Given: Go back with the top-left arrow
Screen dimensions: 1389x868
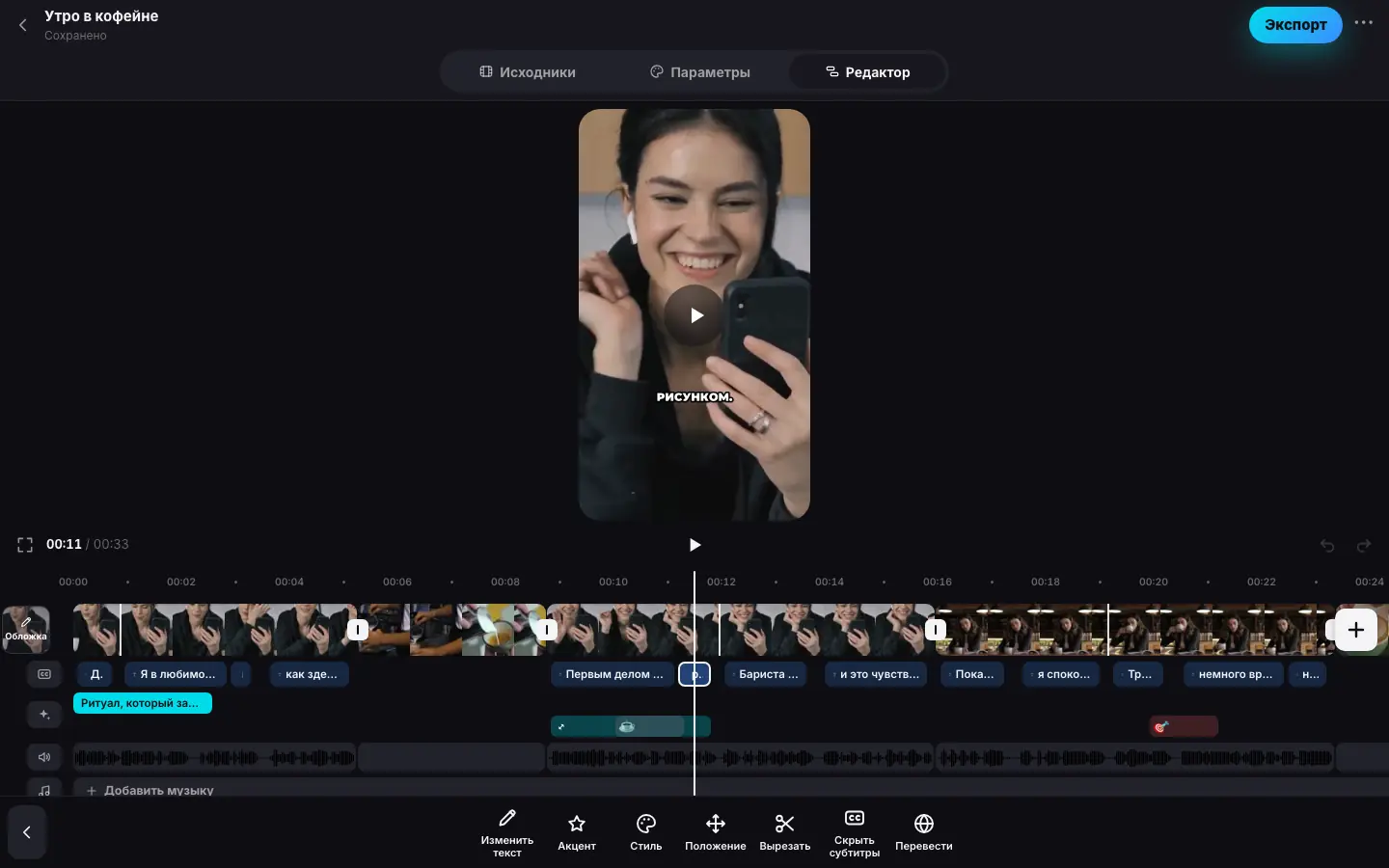Looking at the screenshot, I should pyautogui.click(x=23, y=25).
